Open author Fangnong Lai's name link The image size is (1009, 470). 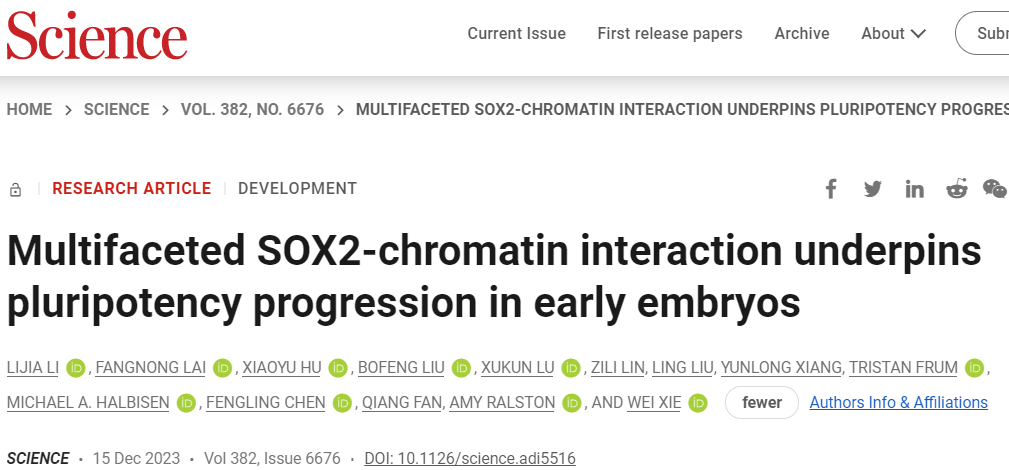151,368
